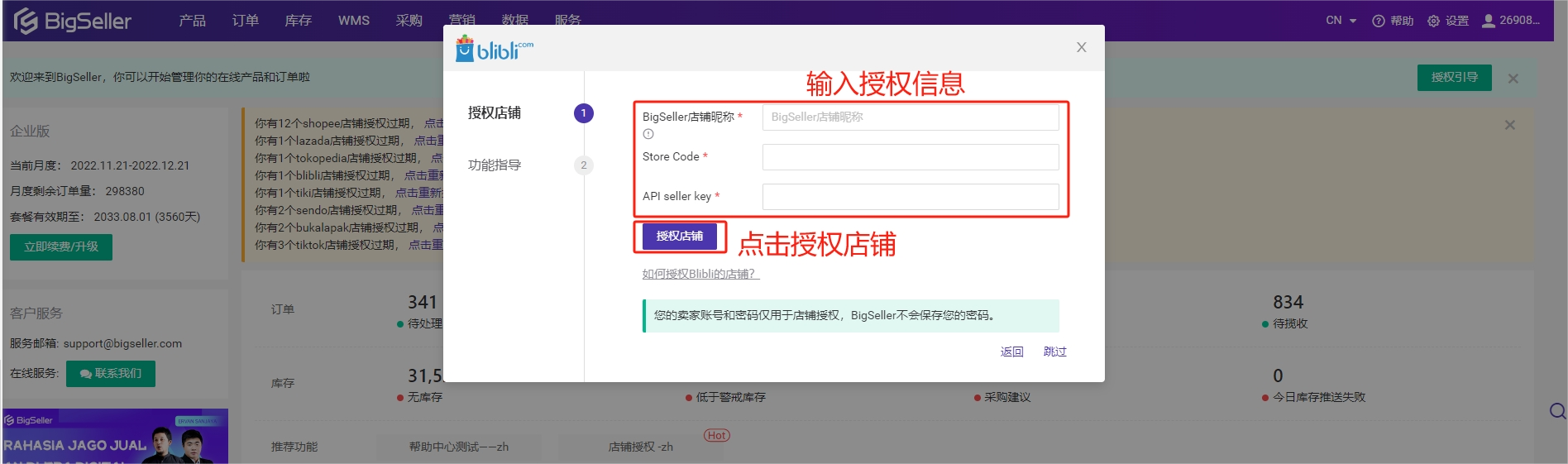Open the BigSeller promo banner thumbnail
Viewport: 1568px width, 464px height.
pyautogui.click(x=115, y=436)
